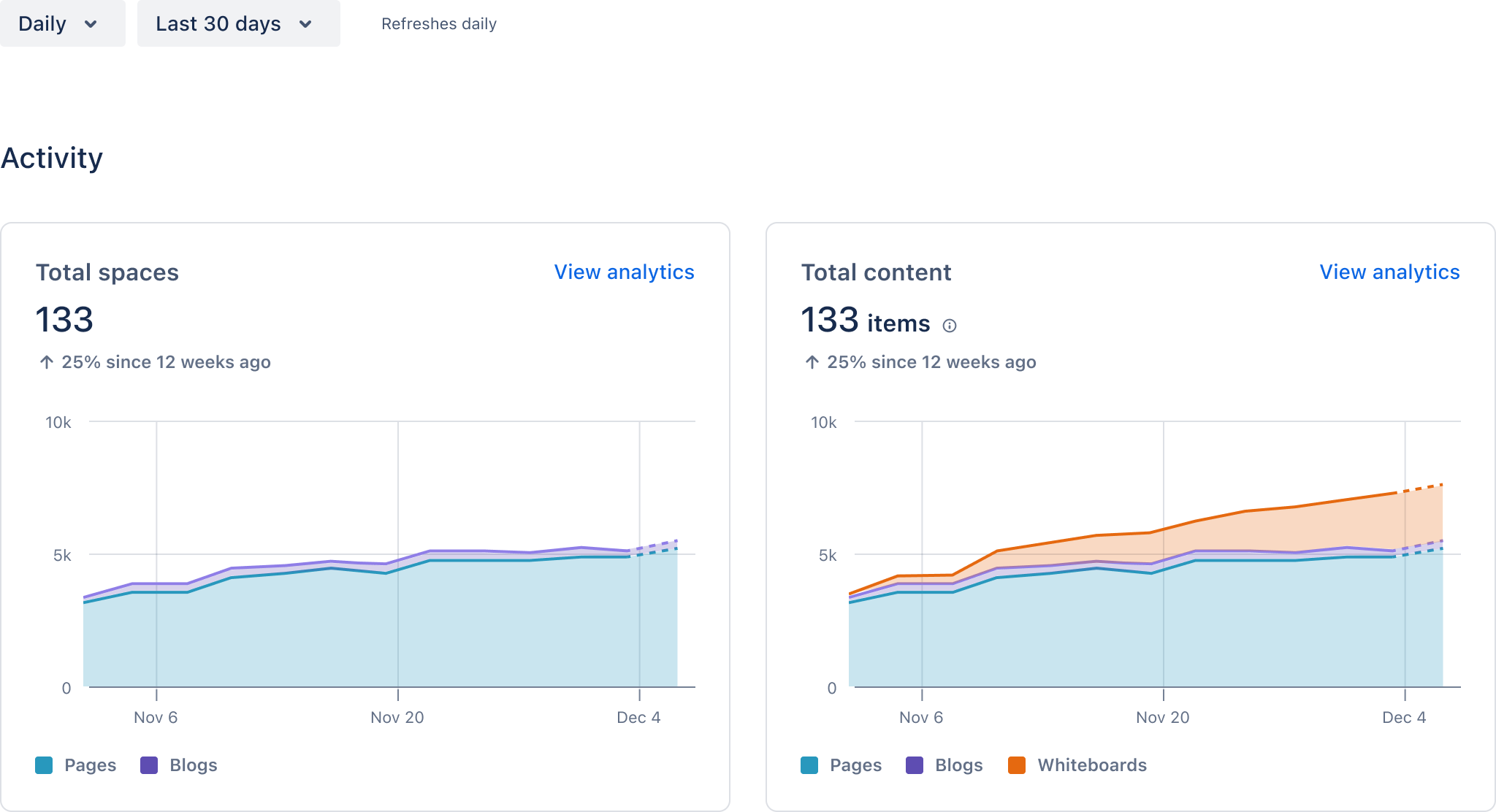Click View analytics for Total content

click(1390, 272)
